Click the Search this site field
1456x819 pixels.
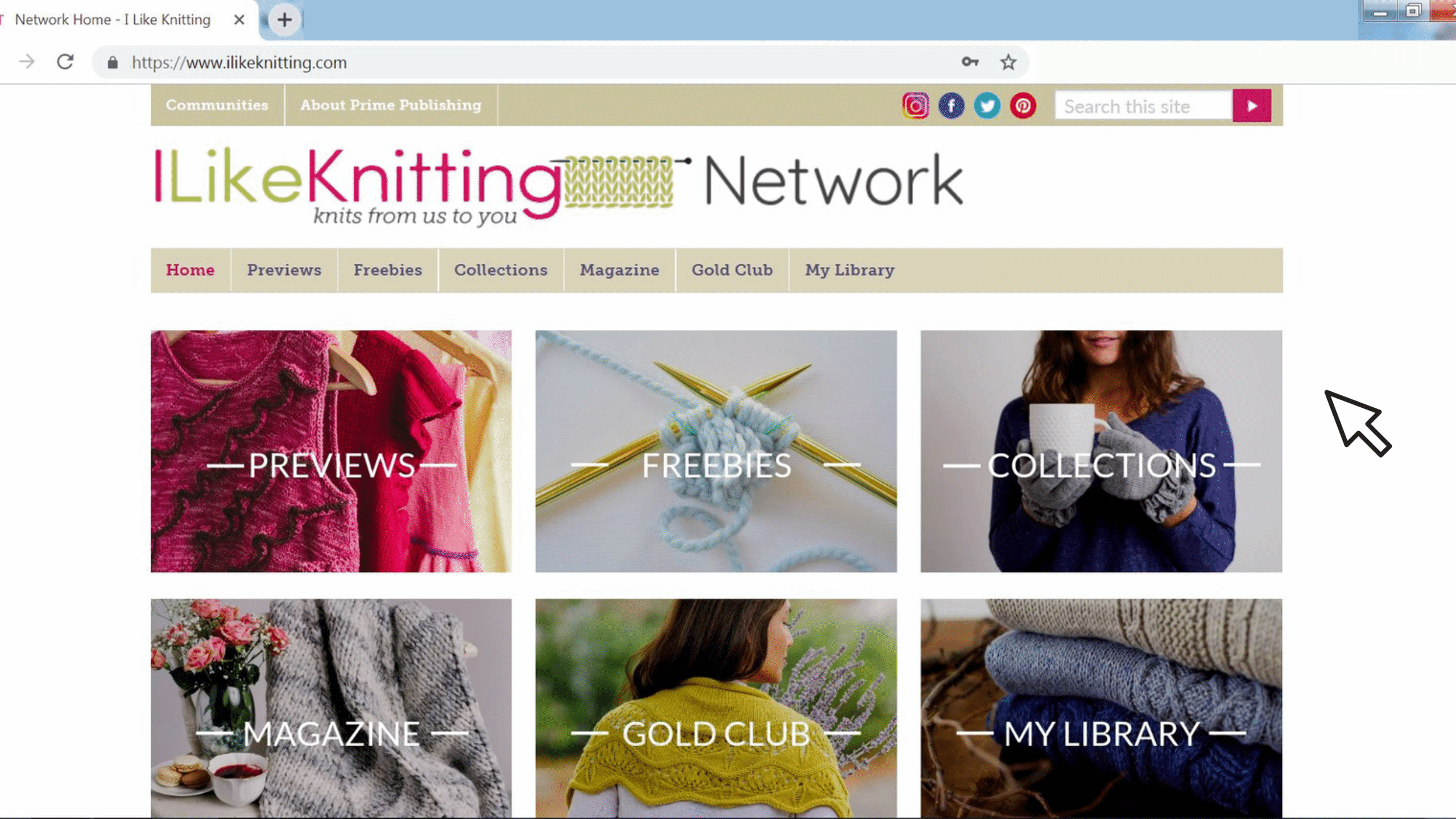click(x=1143, y=106)
